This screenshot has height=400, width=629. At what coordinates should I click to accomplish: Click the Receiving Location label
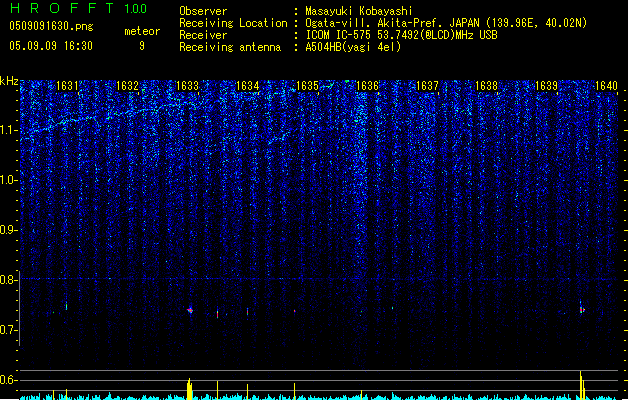tap(233, 23)
